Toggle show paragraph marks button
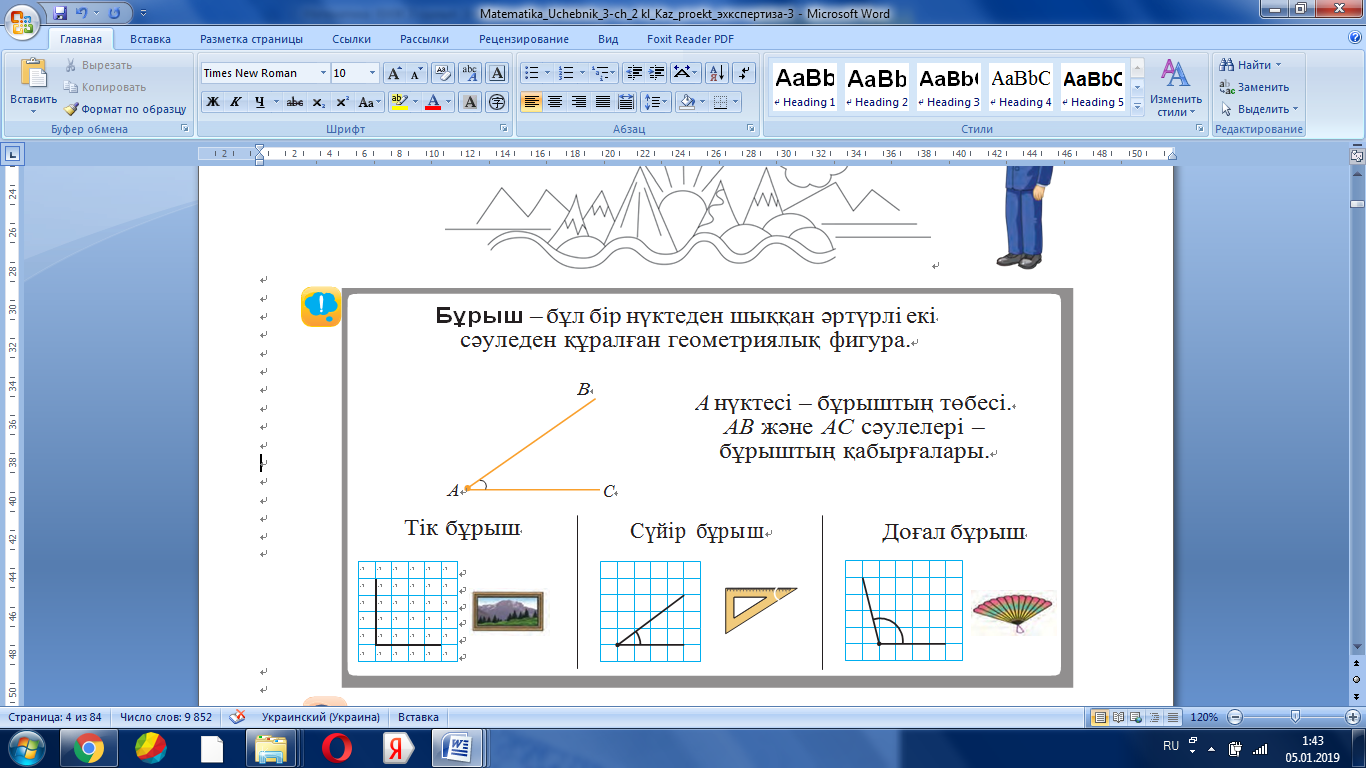The height and width of the screenshot is (768, 1366). coord(744,73)
